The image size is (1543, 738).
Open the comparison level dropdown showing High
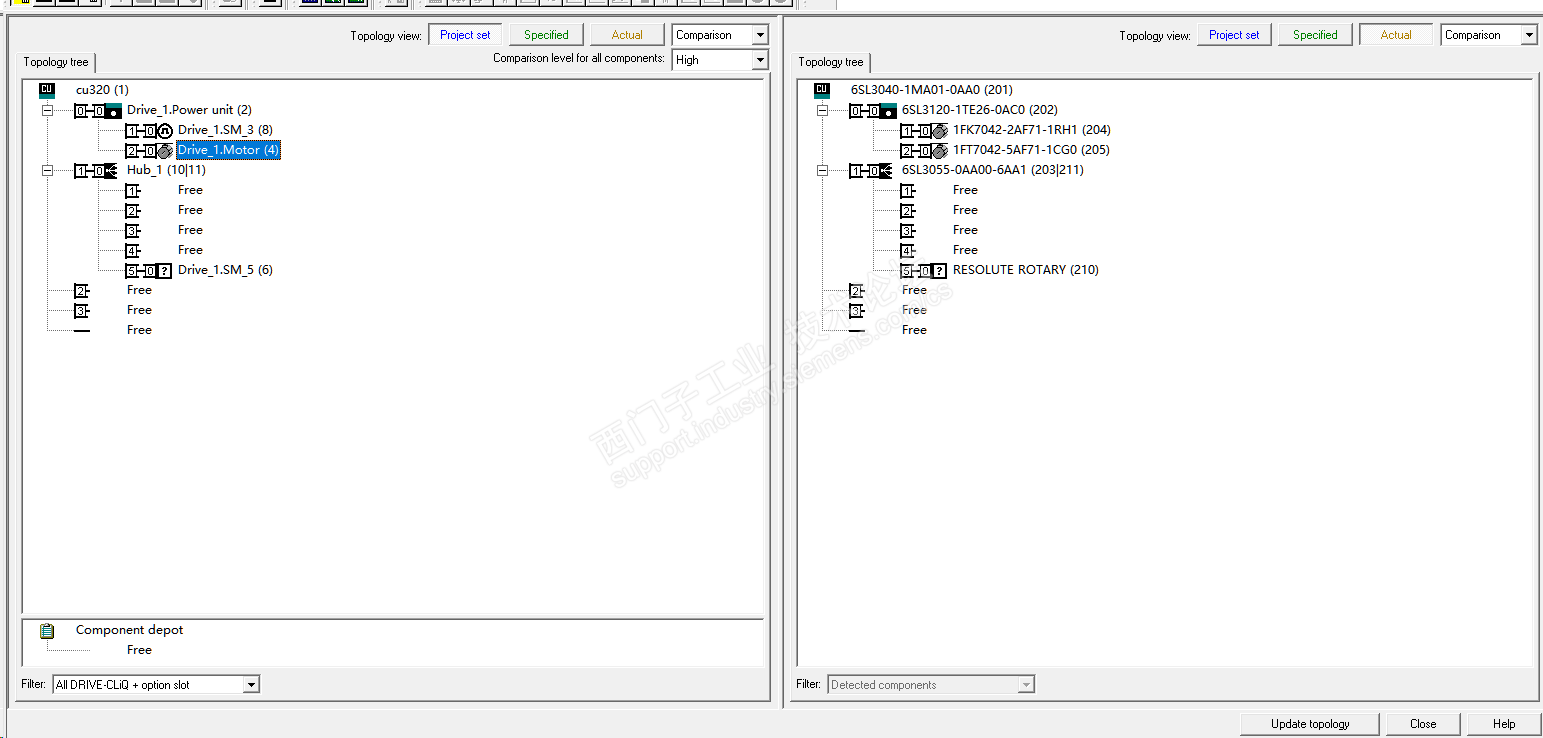pos(720,60)
